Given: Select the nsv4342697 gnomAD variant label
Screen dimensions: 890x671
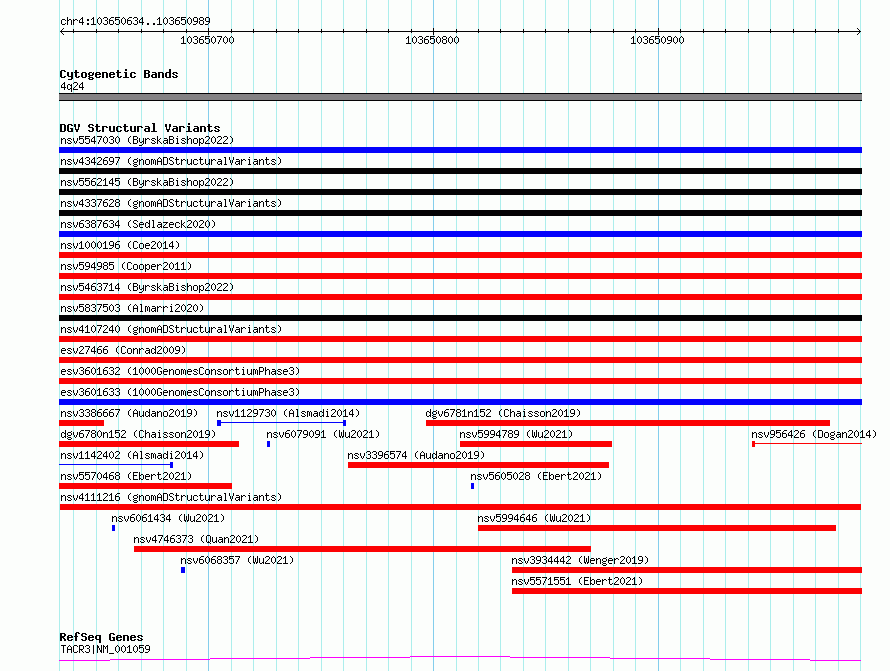Looking at the screenshot, I should 171,161.
